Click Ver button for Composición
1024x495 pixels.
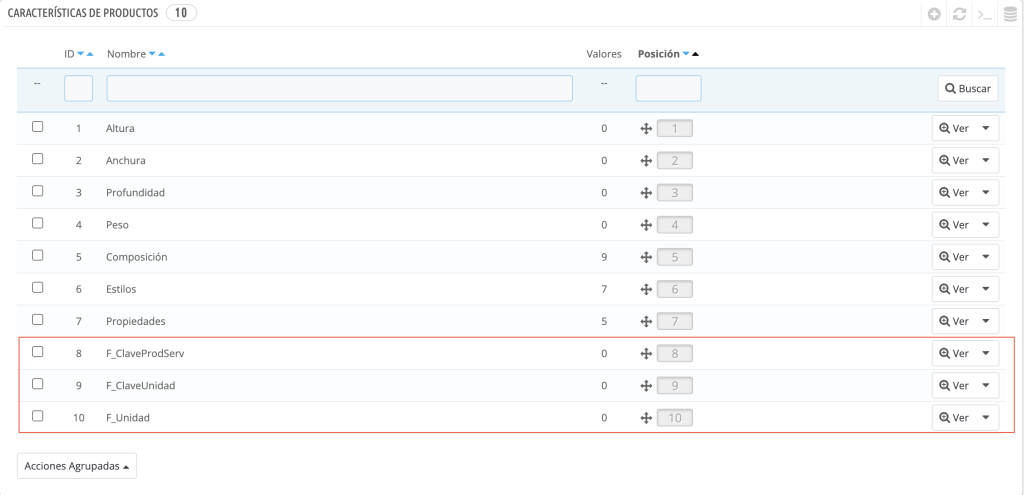tap(953, 257)
